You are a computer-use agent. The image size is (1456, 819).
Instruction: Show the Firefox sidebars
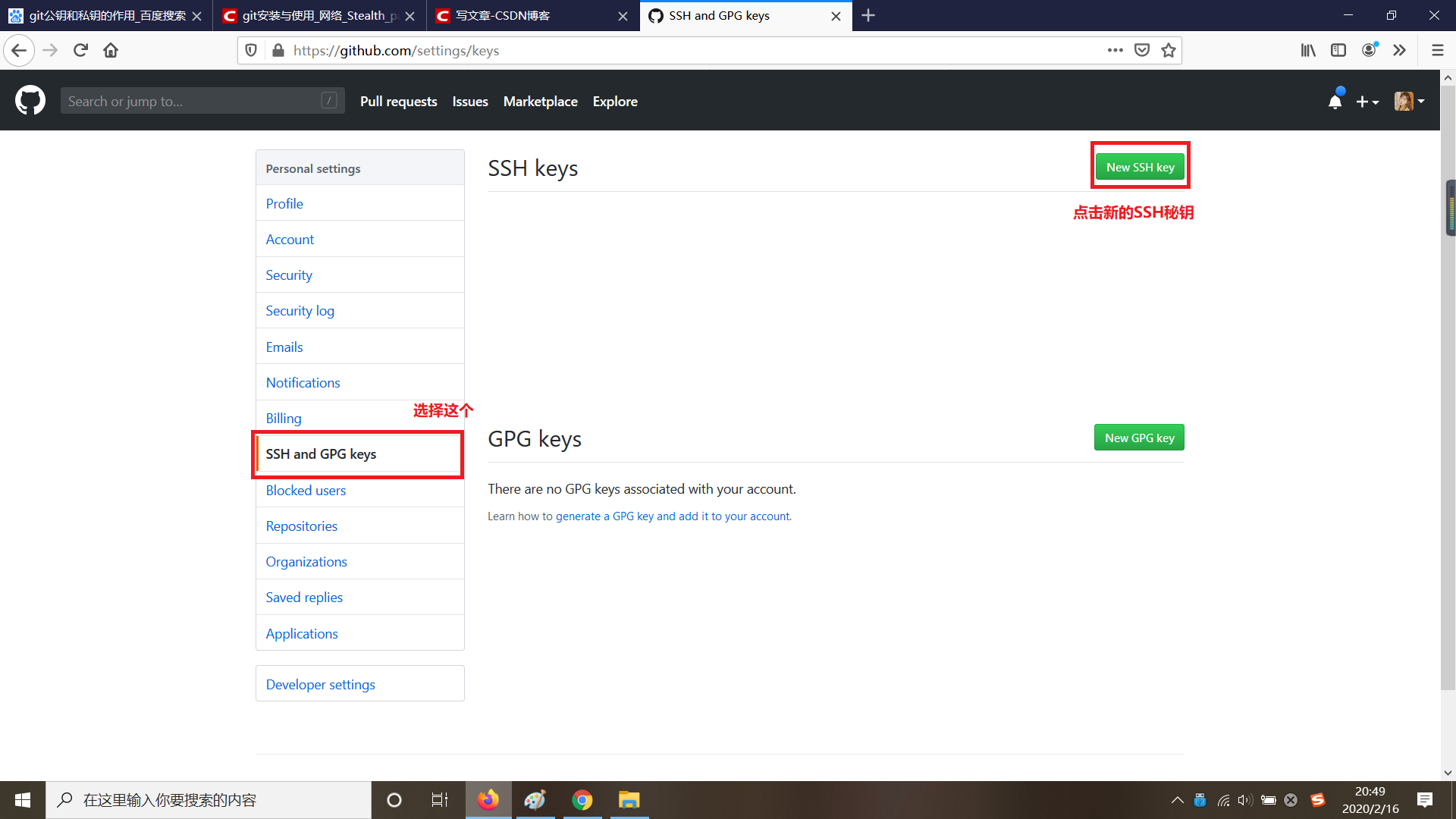(x=1338, y=51)
